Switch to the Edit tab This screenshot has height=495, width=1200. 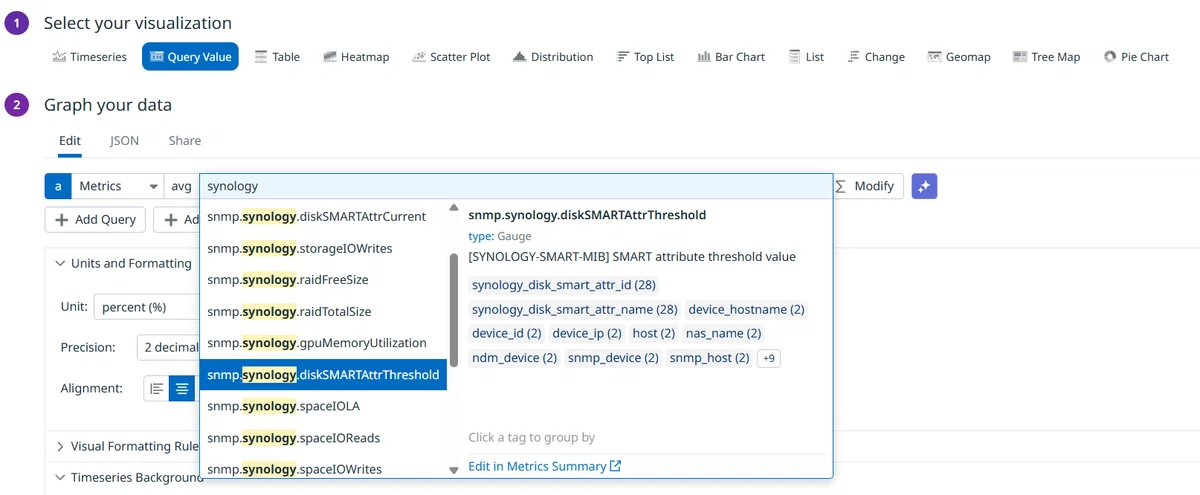[69, 141]
